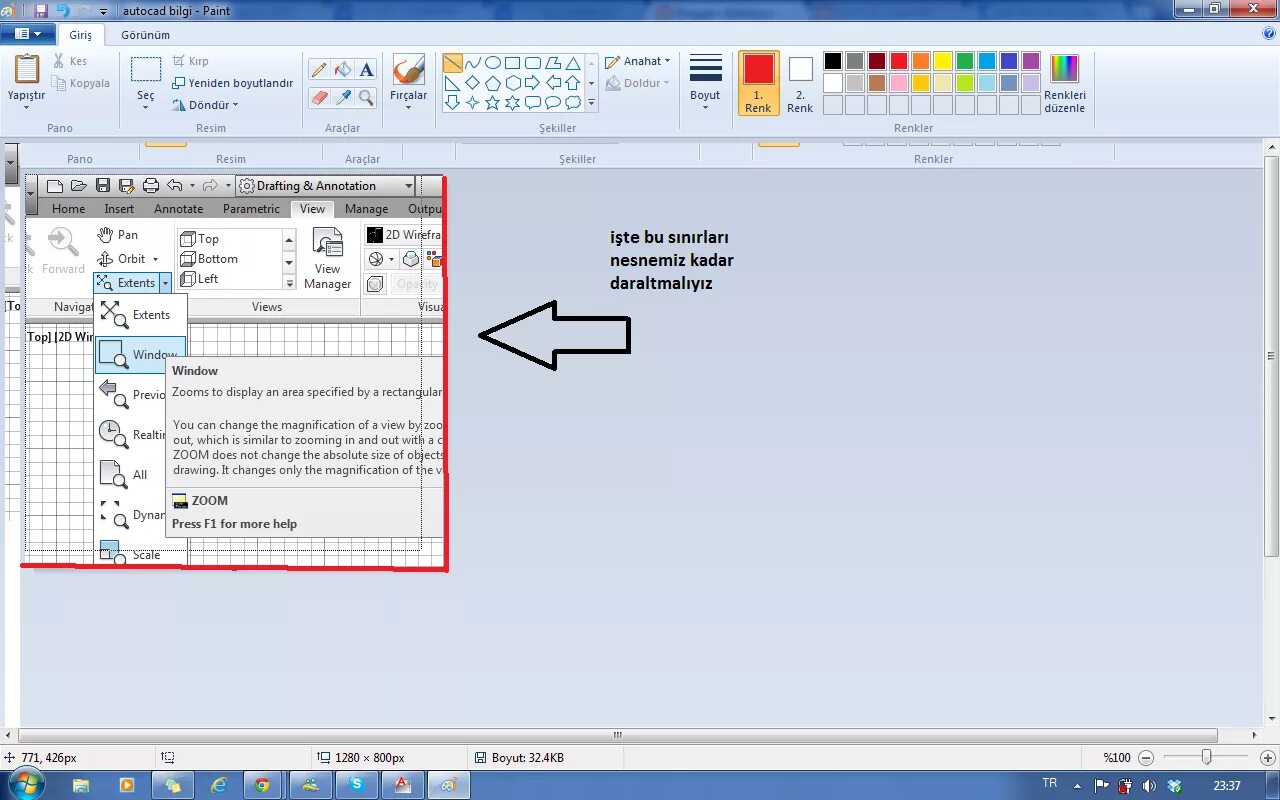
Task: Select the Color picker eyedropper tool
Action: click(343, 97)
